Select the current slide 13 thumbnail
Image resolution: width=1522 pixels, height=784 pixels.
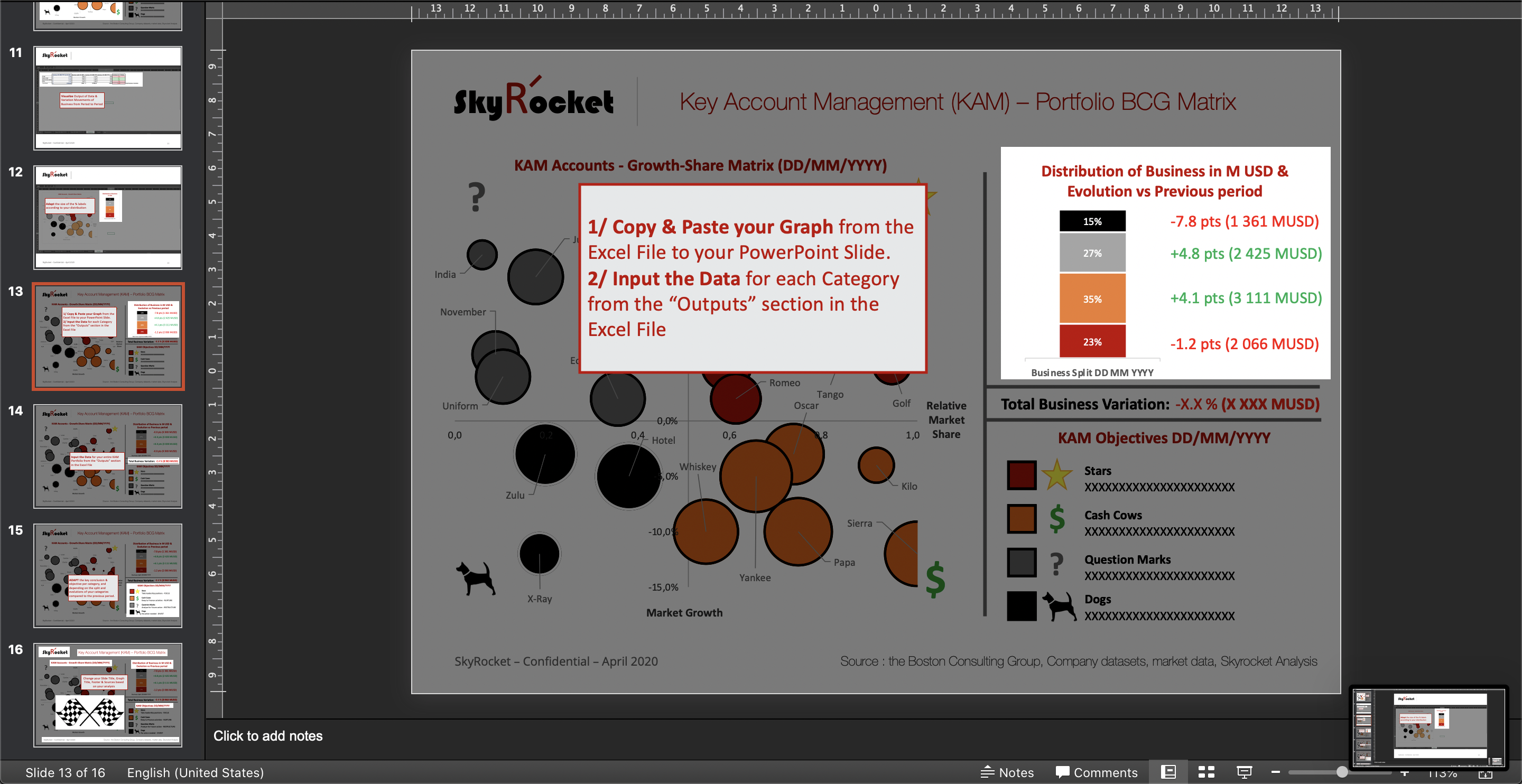tap(107, 337)
